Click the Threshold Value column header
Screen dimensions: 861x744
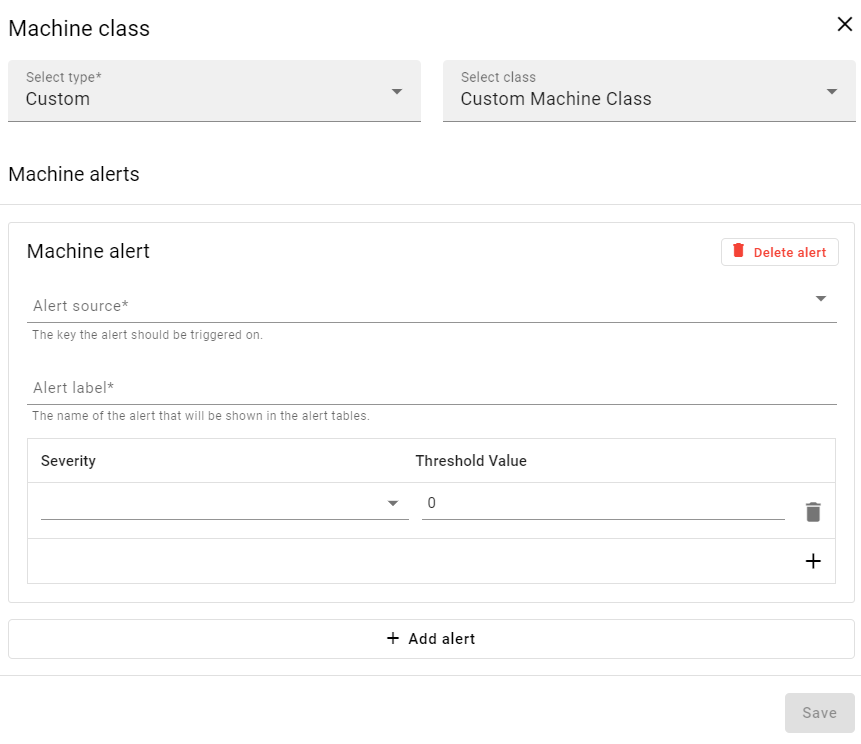point(471,461)
